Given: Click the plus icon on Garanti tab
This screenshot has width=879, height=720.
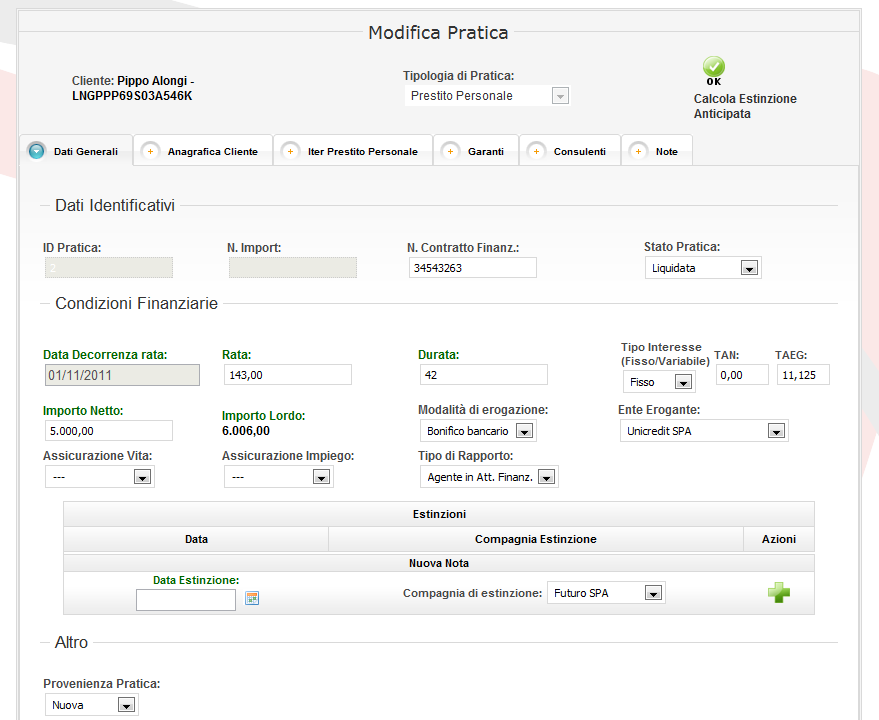Looking at the screenshot, I should click(x=450, y=151).
